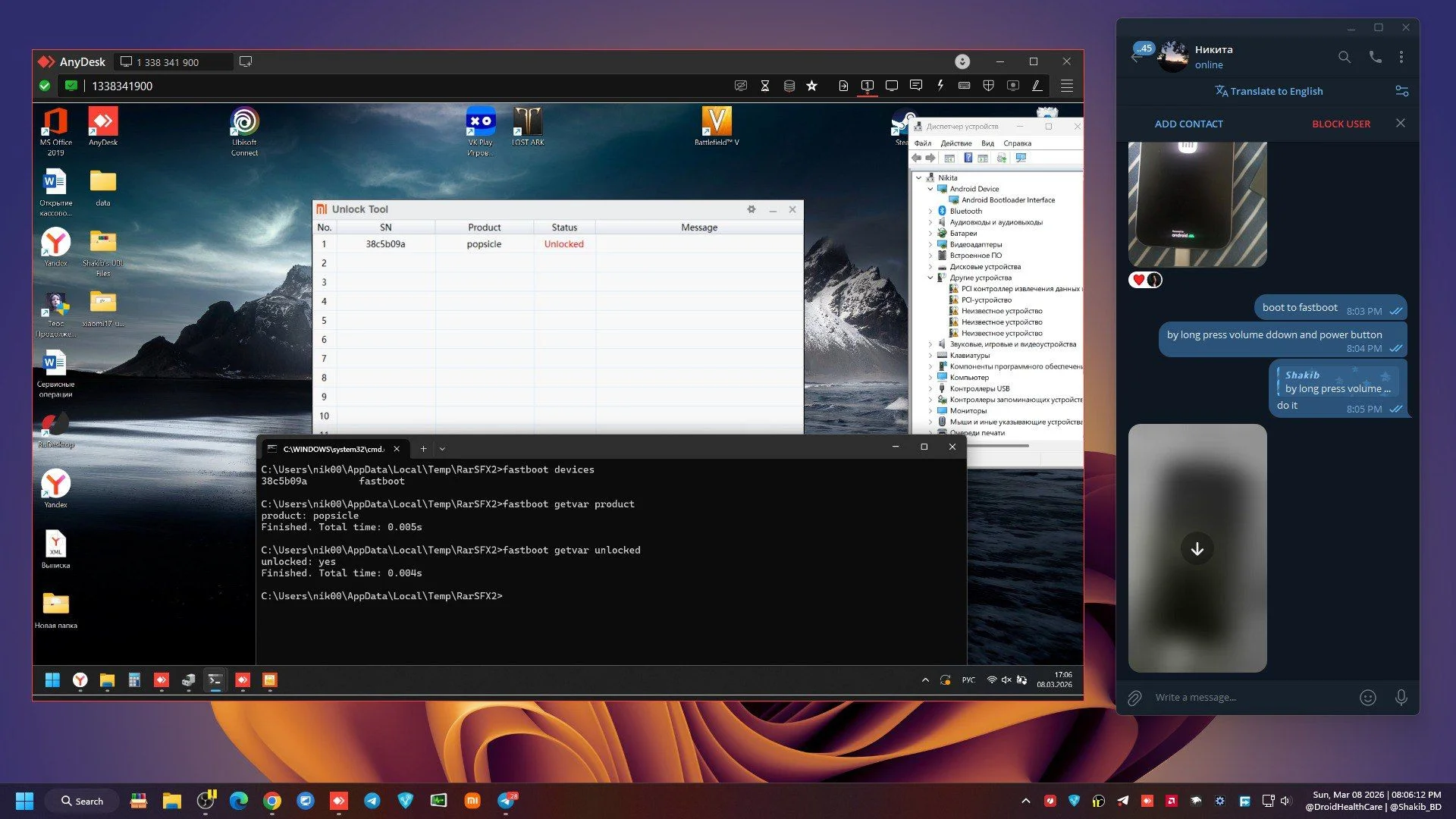The image size is (1456, 819).
Task: Click BLOCK USER in Telegram
Action: coord(1341,124)
